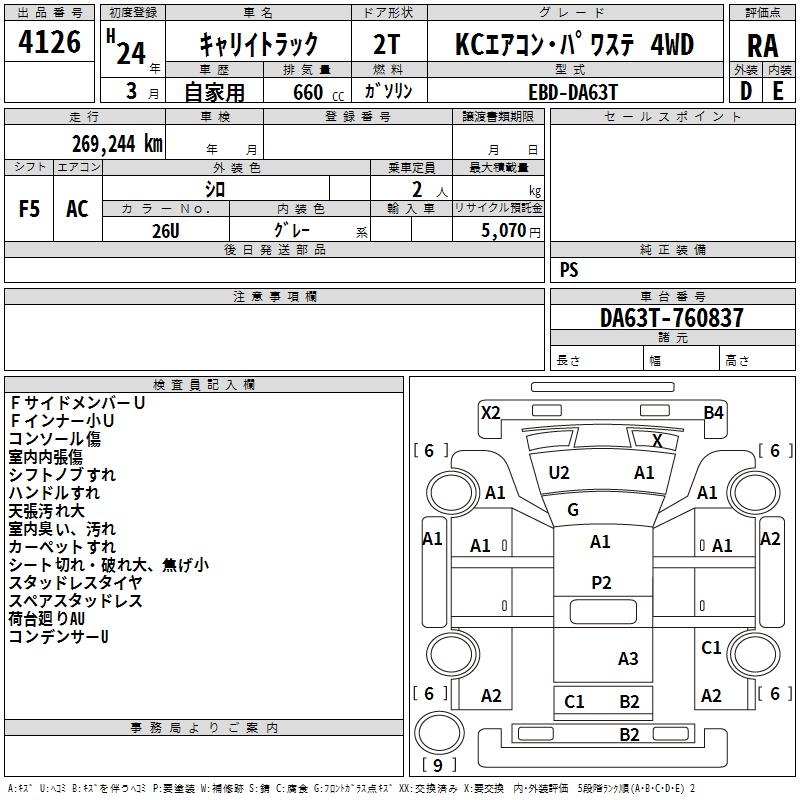Select the P2 paint mark on roof
The image size is (800, 800).
pyautogui.click(x=600, y=583)
